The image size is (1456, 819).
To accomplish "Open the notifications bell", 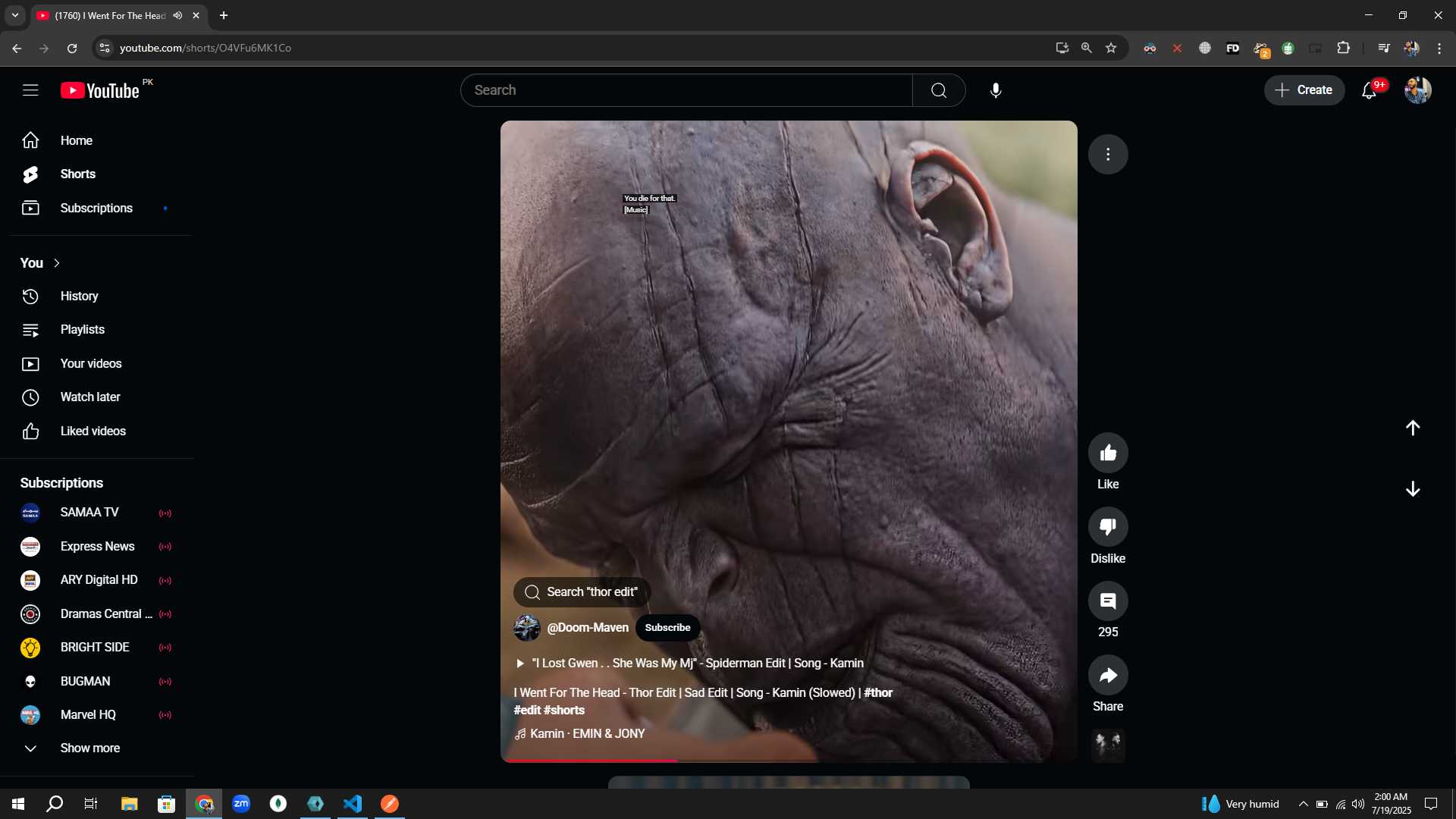I will pos(1370,90).
